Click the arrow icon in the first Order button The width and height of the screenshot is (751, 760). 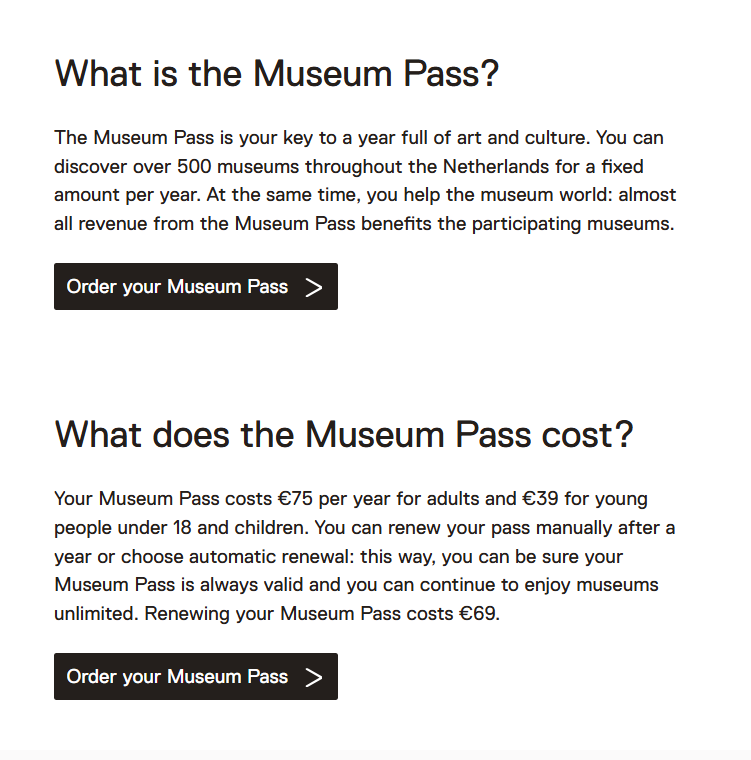pyautogui.click(x=314, y=287)
